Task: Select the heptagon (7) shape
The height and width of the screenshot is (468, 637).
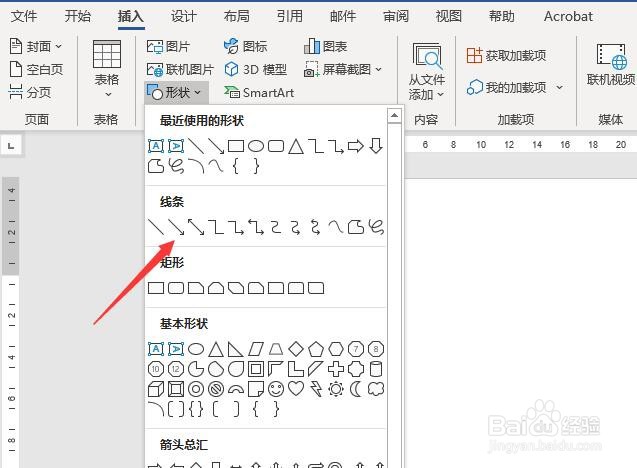Action: pyautogui.click(x=356, y=349)
